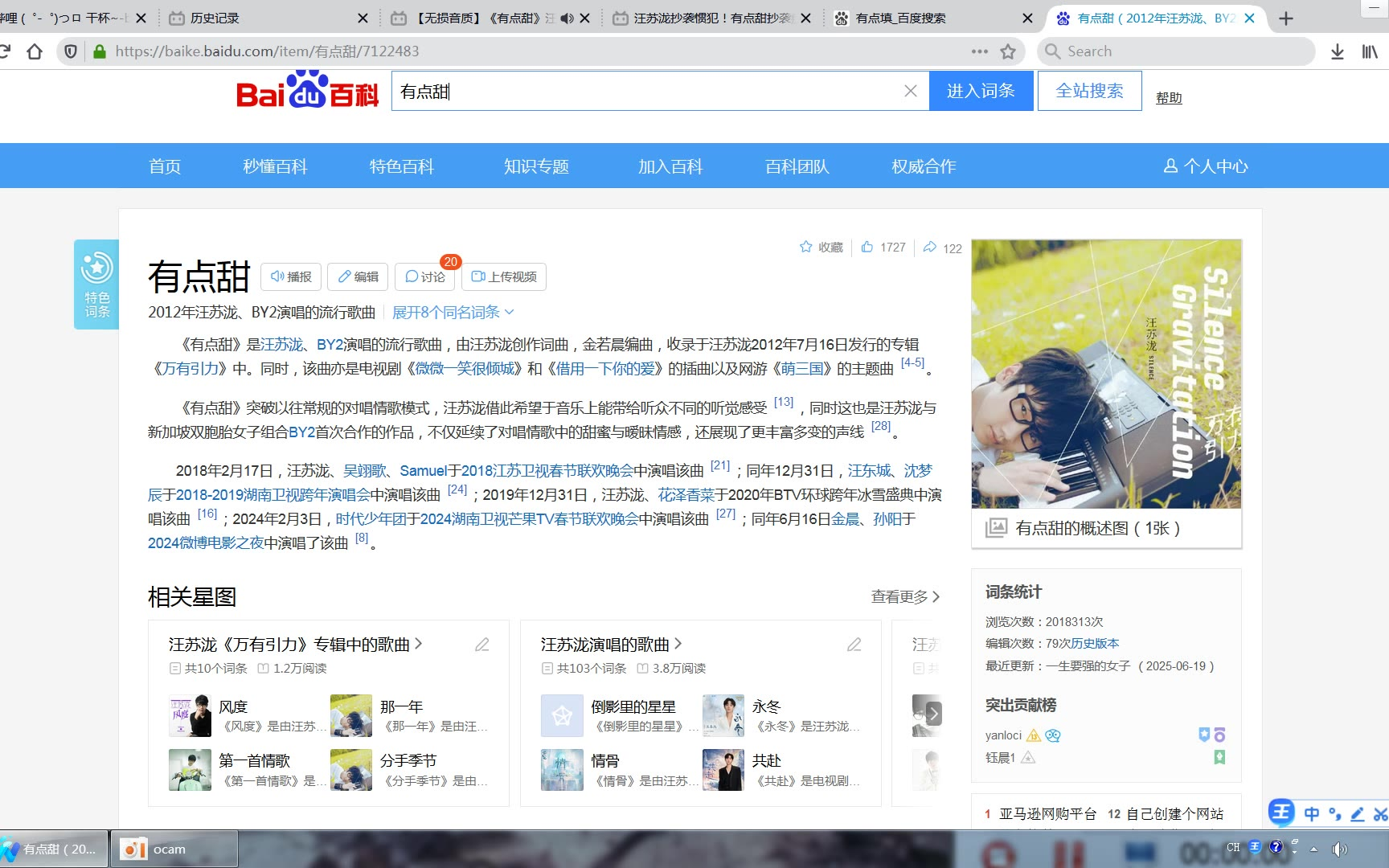1389x868 pixels.
Task: Share the entry with the 122 icon
Action: coord(929,247)
